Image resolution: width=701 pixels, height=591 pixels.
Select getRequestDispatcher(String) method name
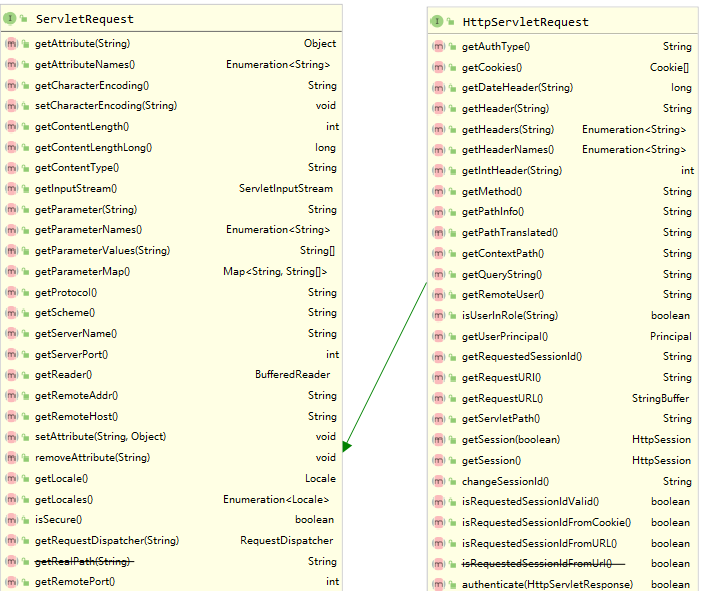(x=107, y=540)
